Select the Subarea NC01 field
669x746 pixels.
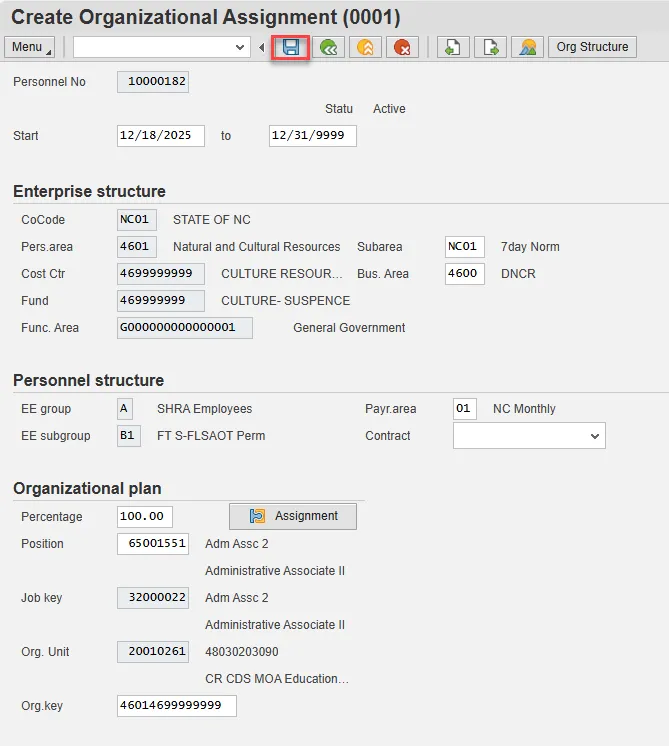click(464, 247)
